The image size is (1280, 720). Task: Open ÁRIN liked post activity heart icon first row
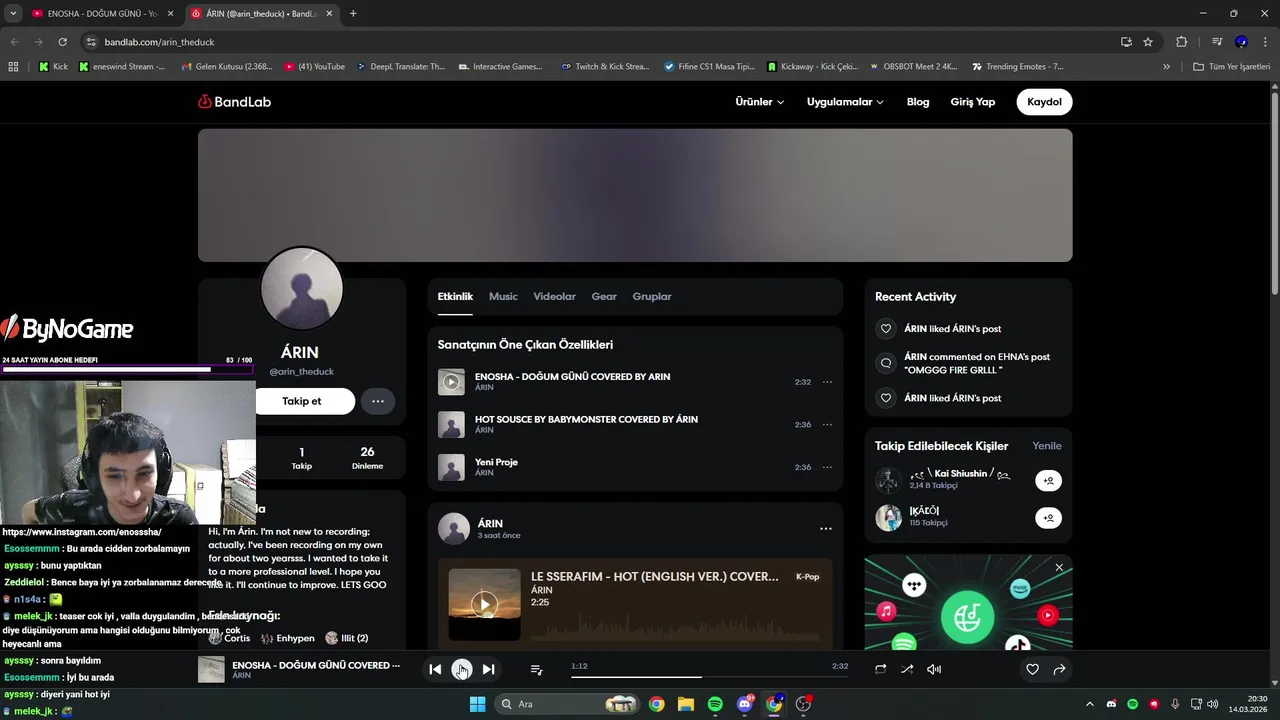885,329
